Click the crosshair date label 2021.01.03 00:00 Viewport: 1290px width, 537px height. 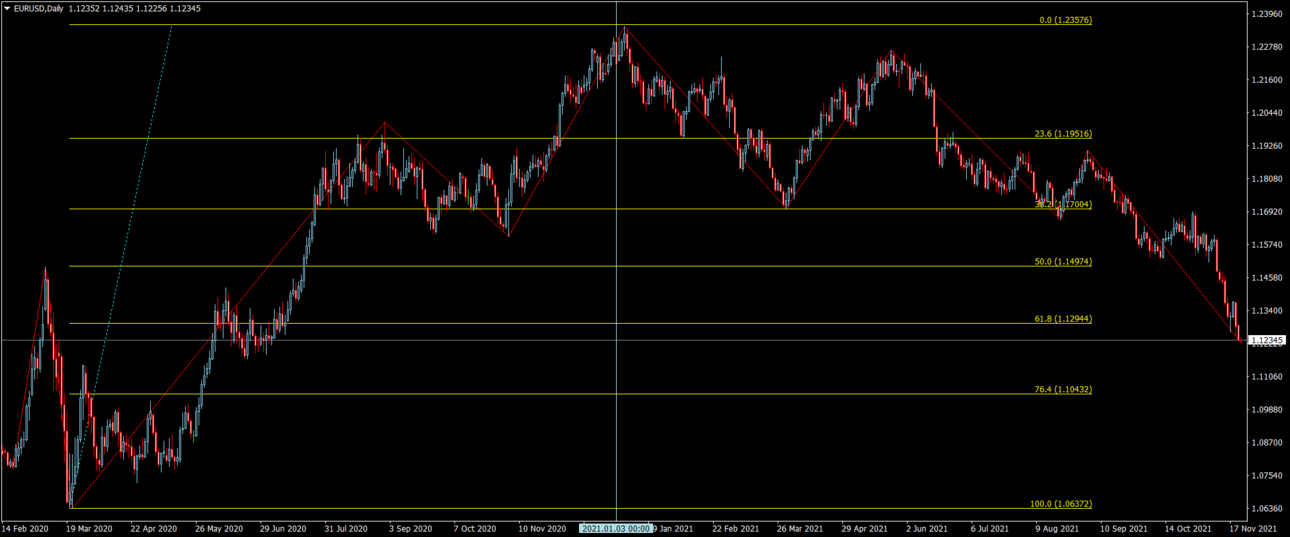pos(616,528)
